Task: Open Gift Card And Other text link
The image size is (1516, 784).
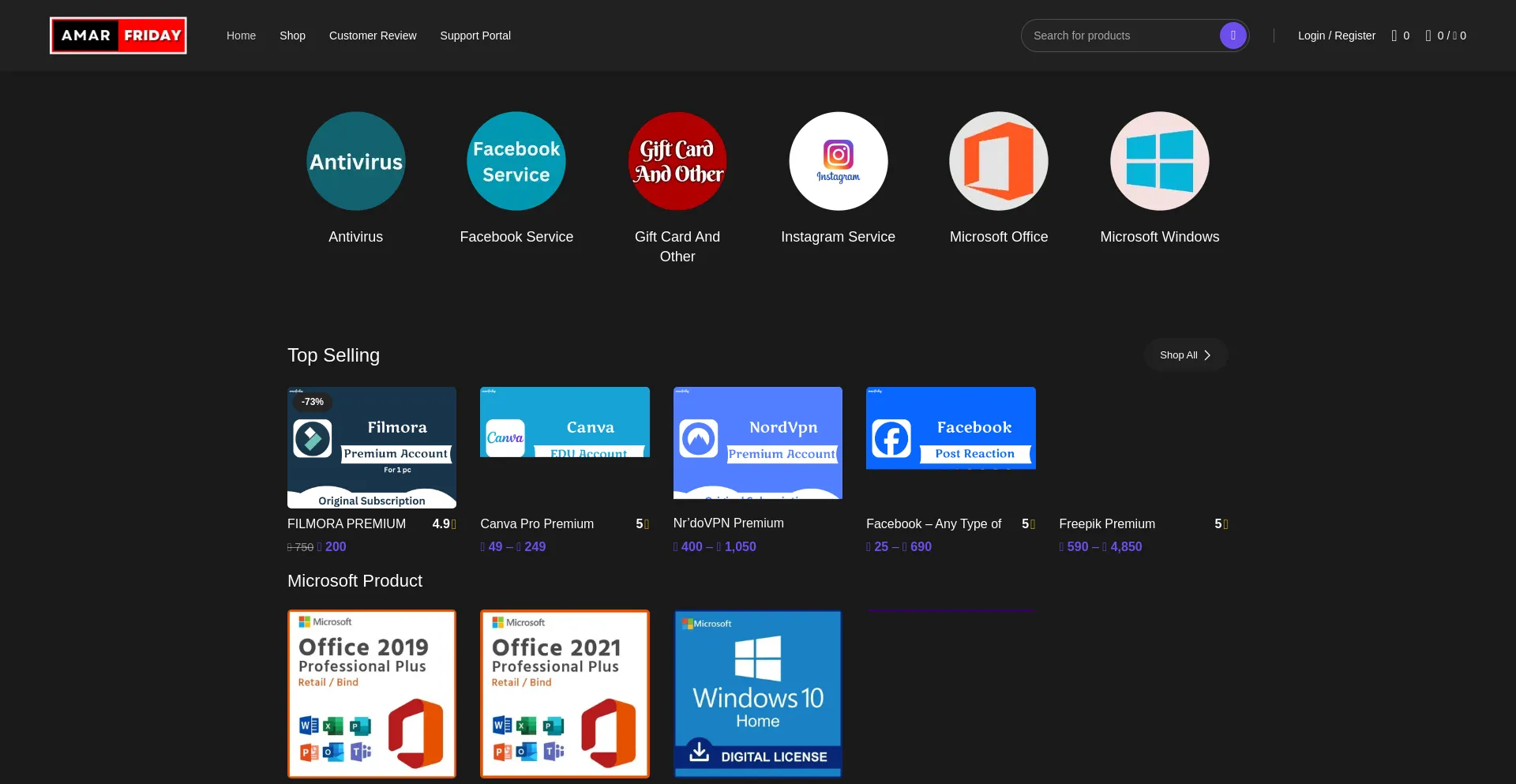Action: (677, 246)
